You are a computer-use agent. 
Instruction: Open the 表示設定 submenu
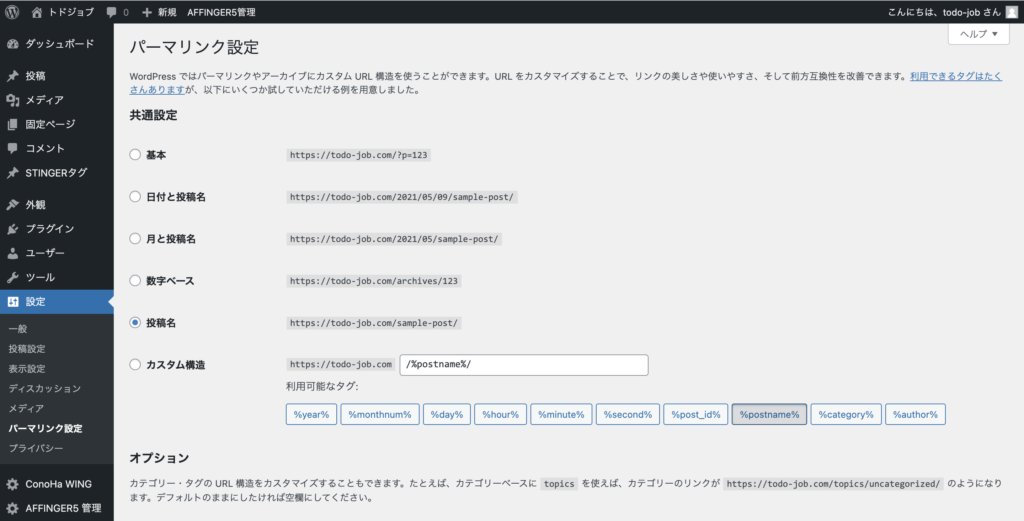pos(27,369)
